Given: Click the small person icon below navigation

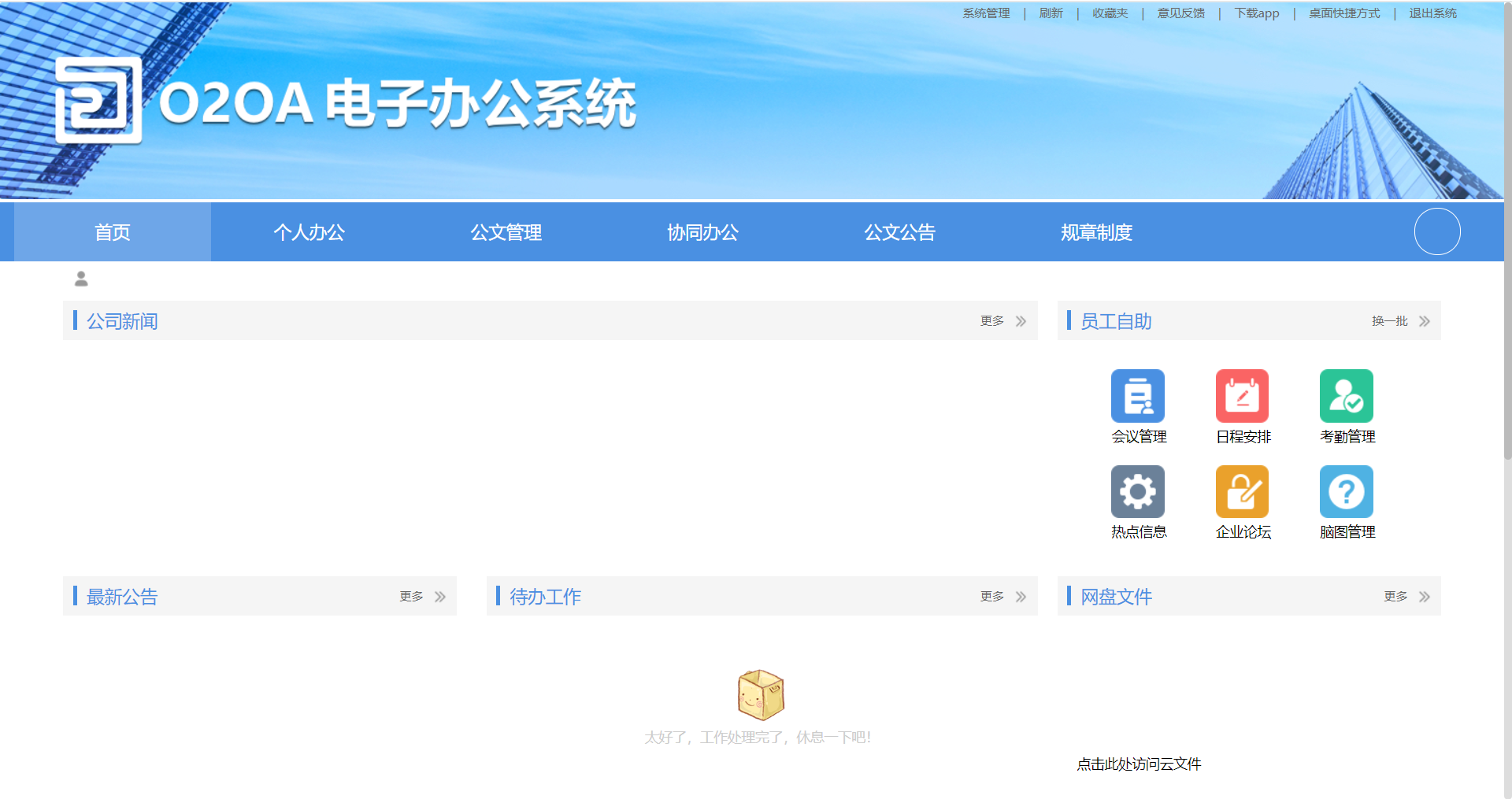Looking at the screenshot, I should coord(81,279).
